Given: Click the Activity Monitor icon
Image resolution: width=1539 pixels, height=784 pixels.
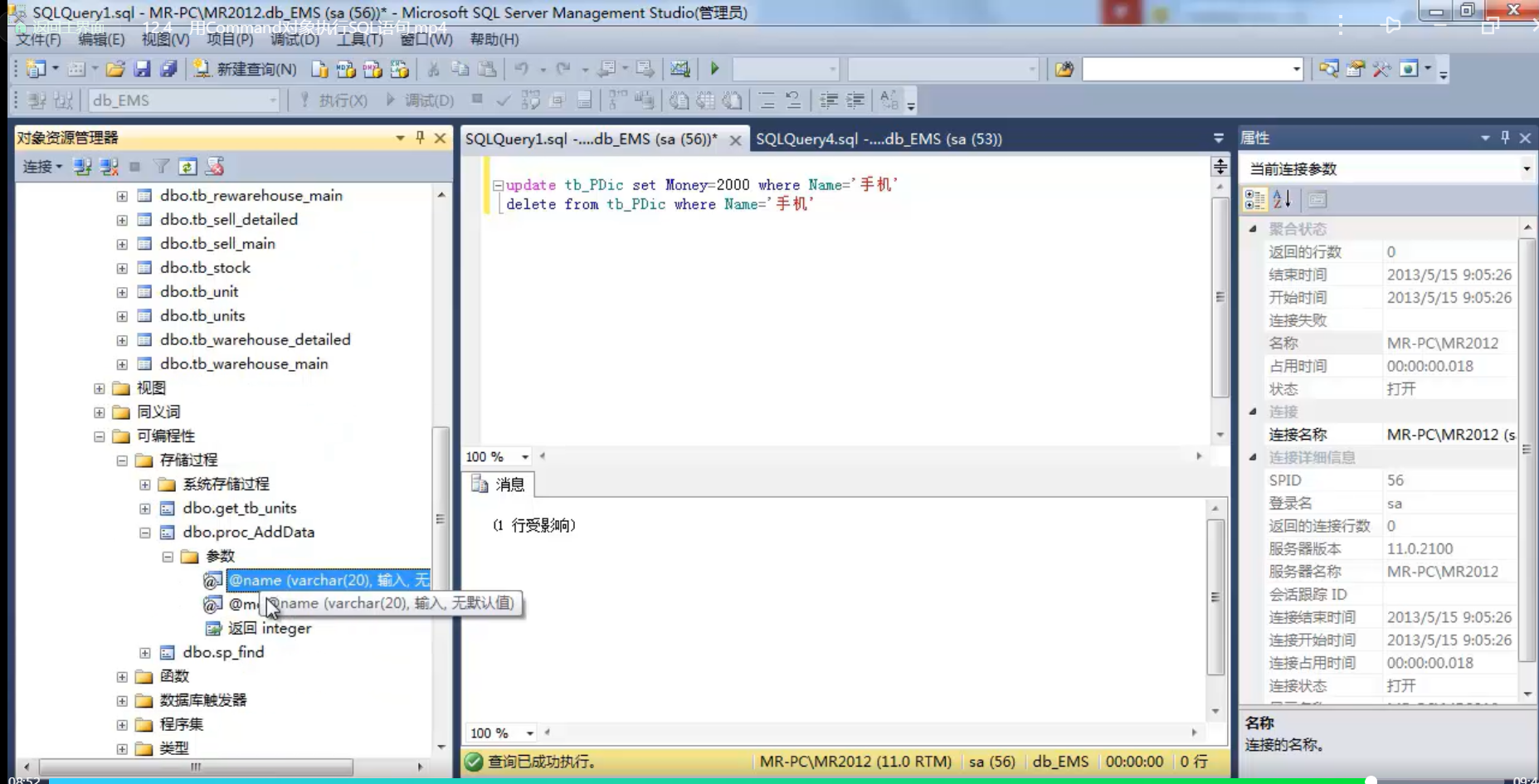Looking at the screenshot, I should click(x=680, y=69).
